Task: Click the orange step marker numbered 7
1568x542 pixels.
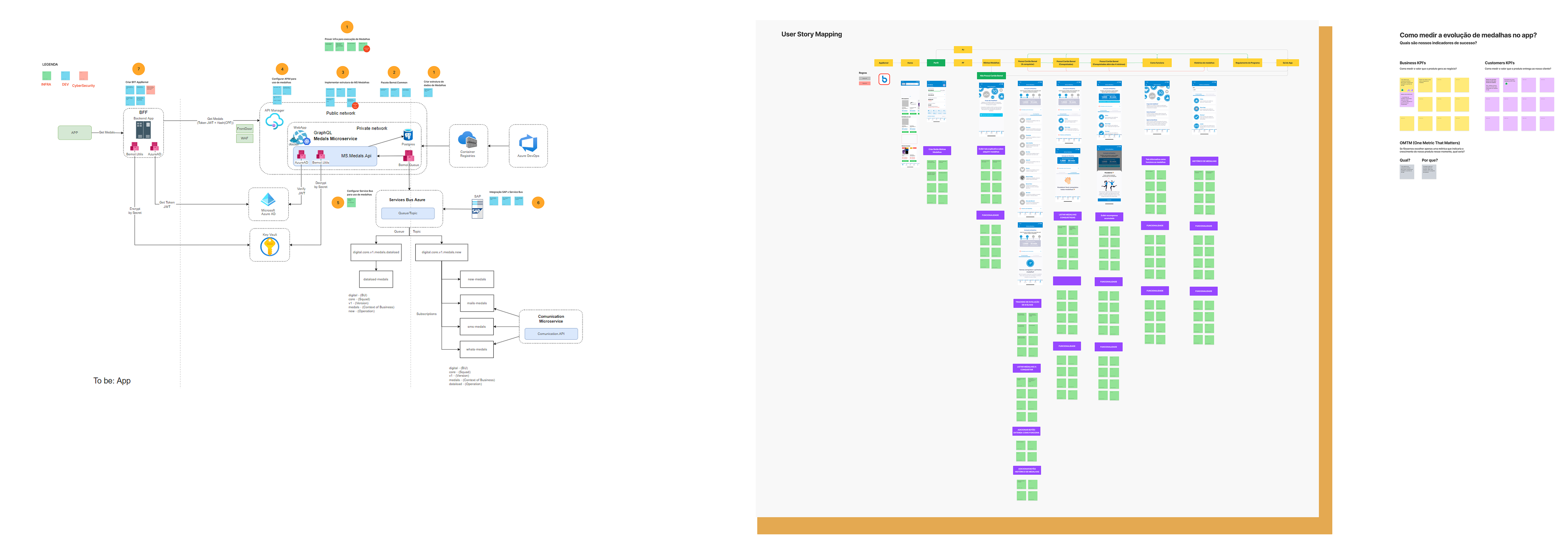Action: click(x=138, y=69)
